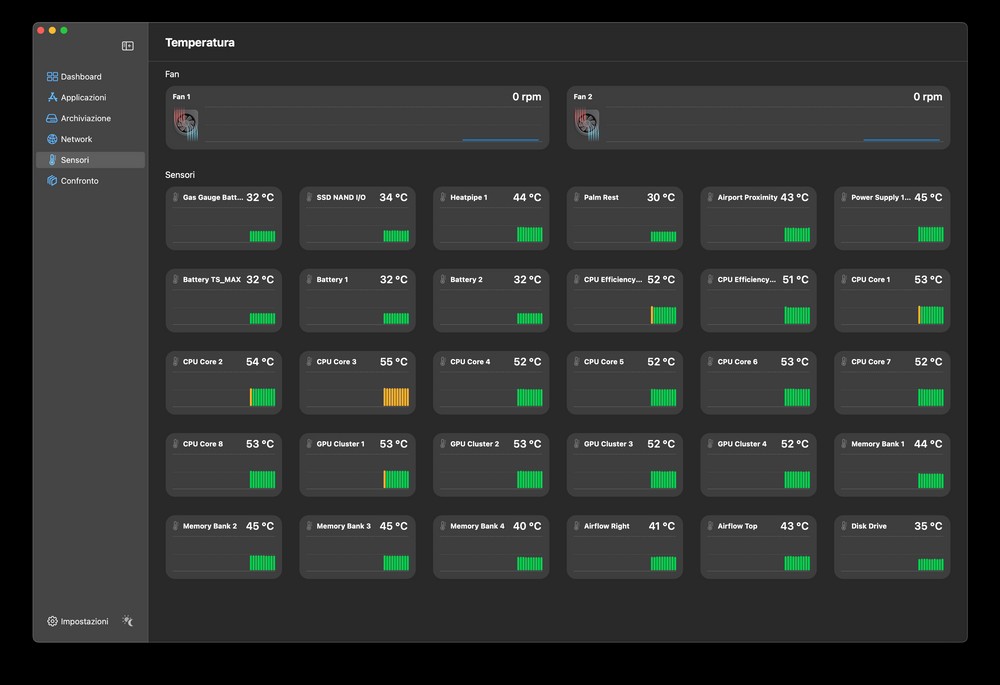Open the Network section label

tap(76, 139)
